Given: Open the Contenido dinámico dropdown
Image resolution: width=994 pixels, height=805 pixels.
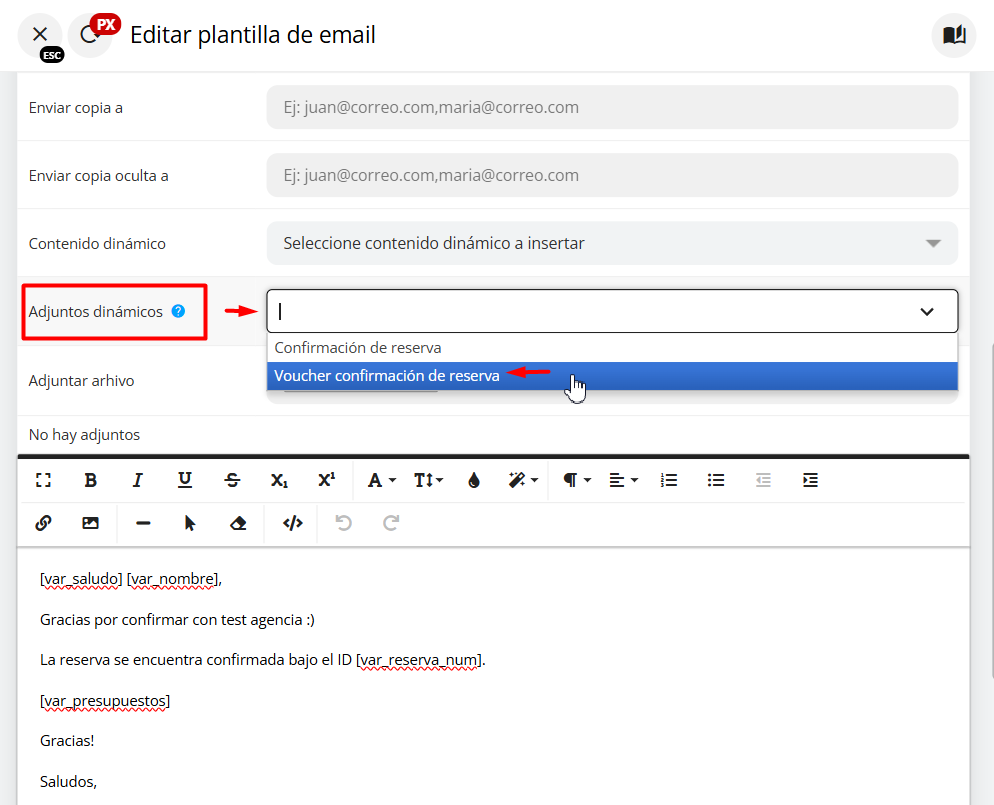Looking at the screenshot, I should click(x=611, y=243).
